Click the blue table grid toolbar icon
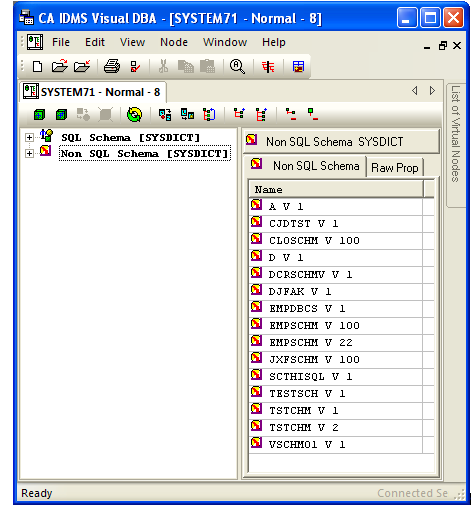 coord(298,67)
